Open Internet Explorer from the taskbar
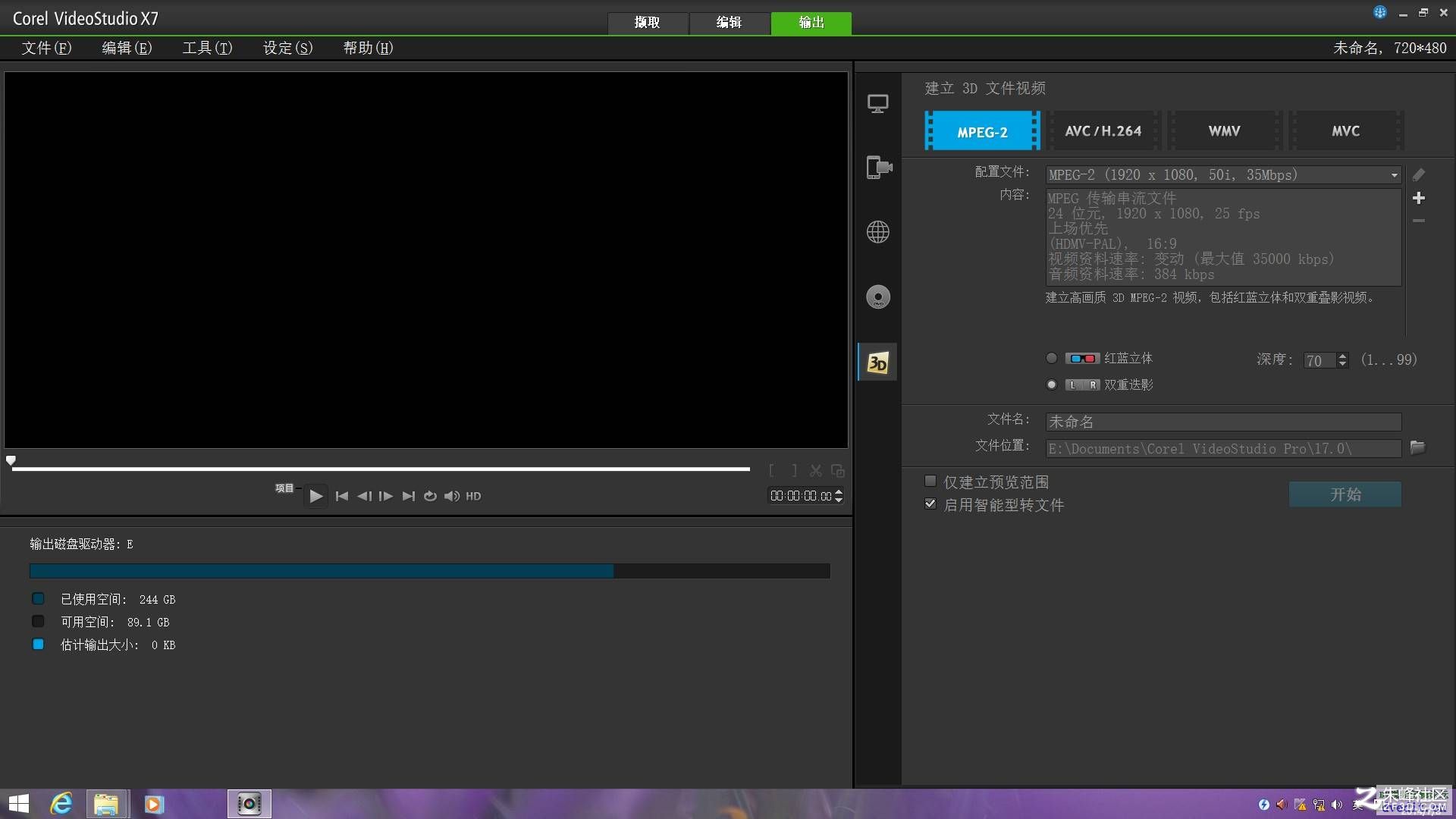The height and width of the screenshot is (819, 1456). 61,804
